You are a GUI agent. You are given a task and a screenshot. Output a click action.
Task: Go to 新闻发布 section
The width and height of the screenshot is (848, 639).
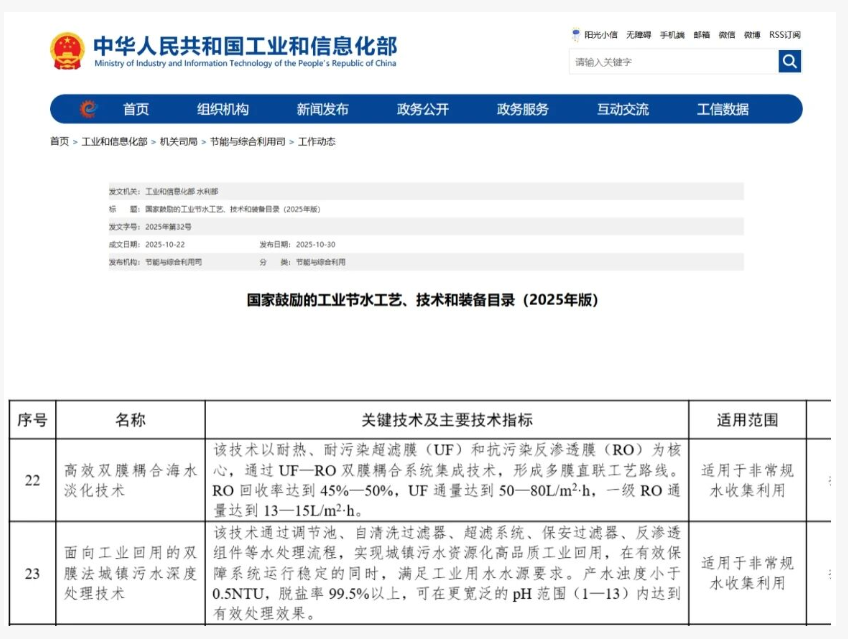[x=322, y=110]
